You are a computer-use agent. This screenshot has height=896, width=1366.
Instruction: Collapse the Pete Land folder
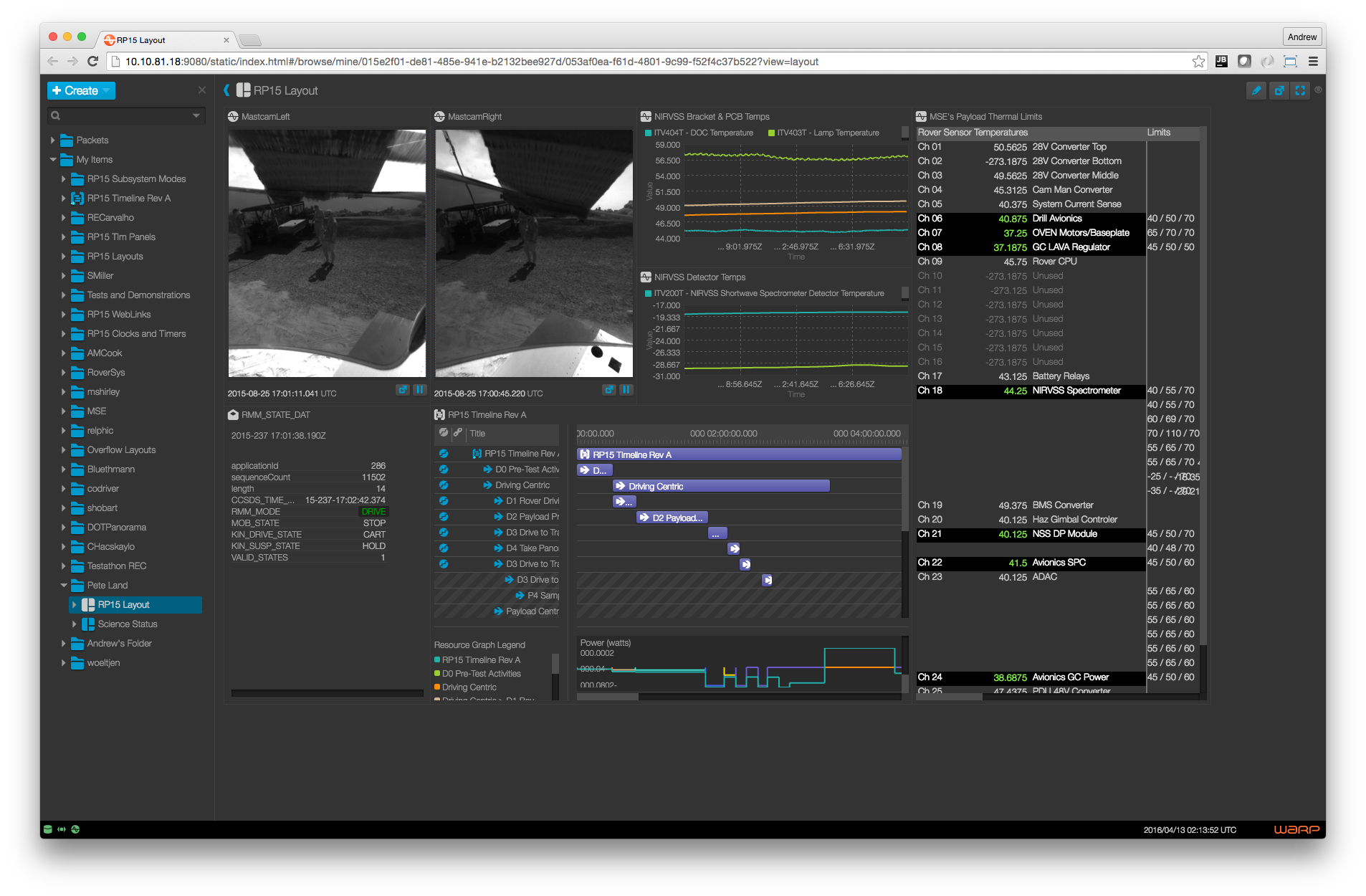64,586
